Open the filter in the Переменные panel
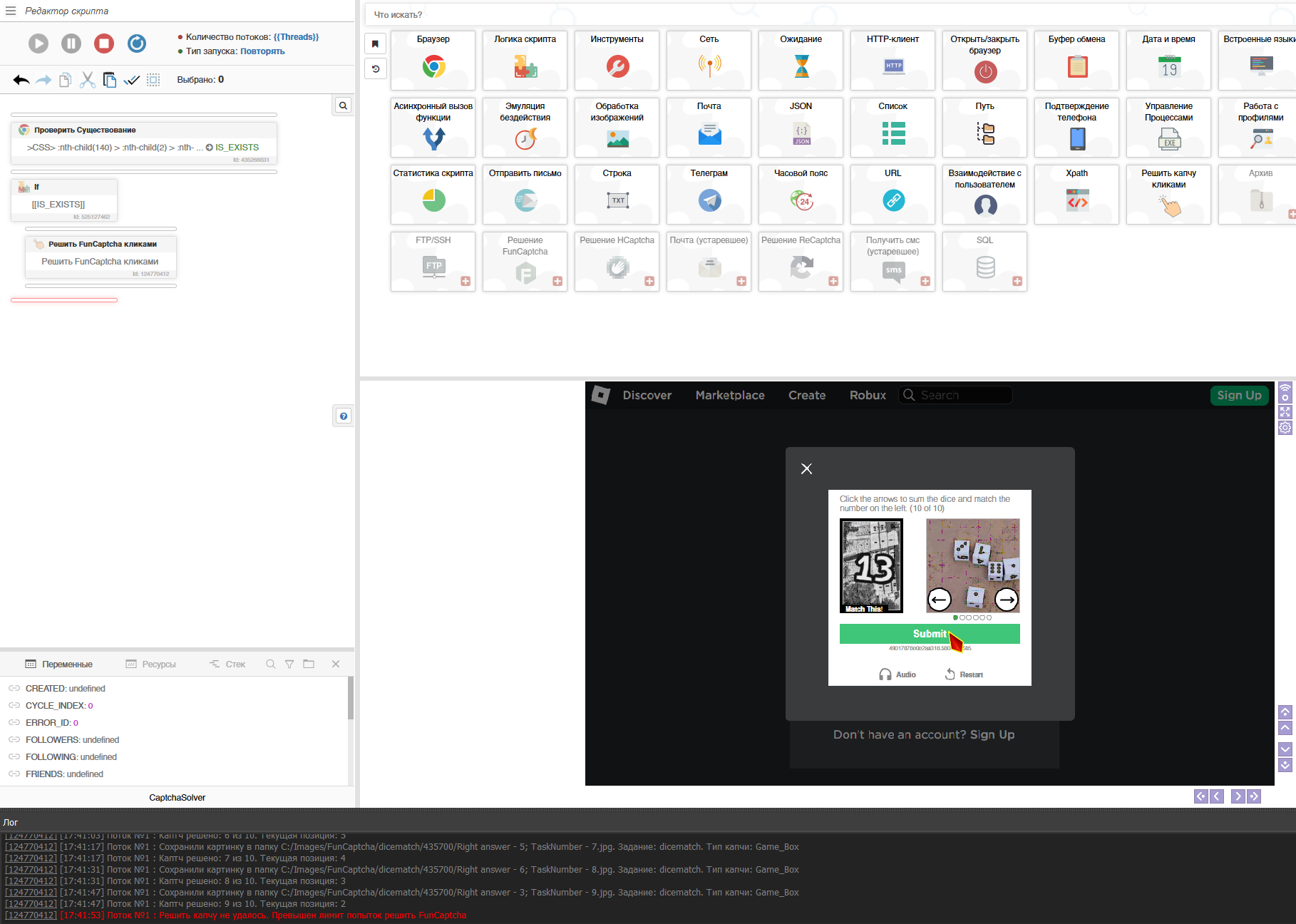 pyautogui.click(x=289, y=664)
